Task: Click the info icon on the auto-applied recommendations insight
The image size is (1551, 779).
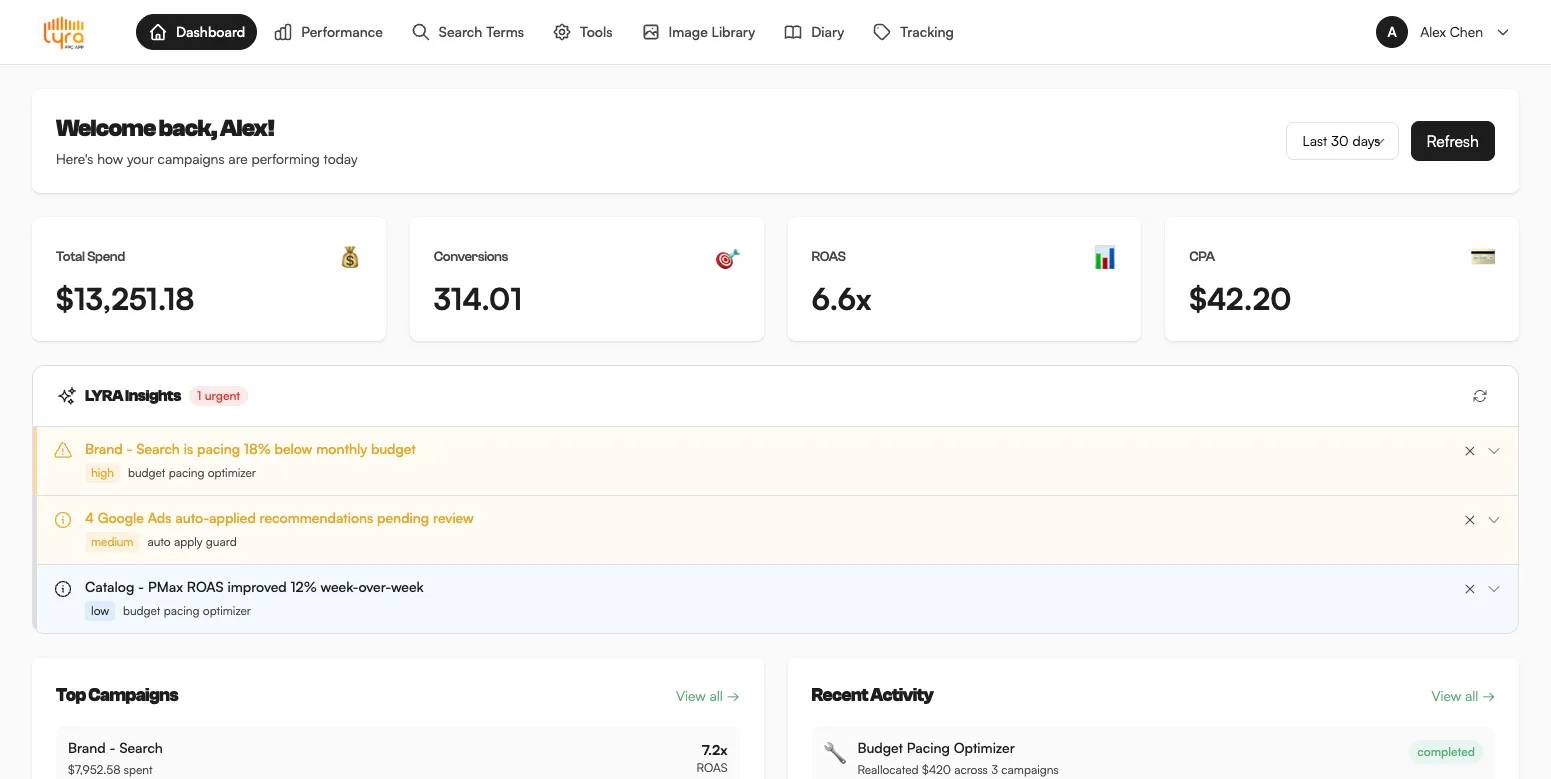Action: coord(63,519)
